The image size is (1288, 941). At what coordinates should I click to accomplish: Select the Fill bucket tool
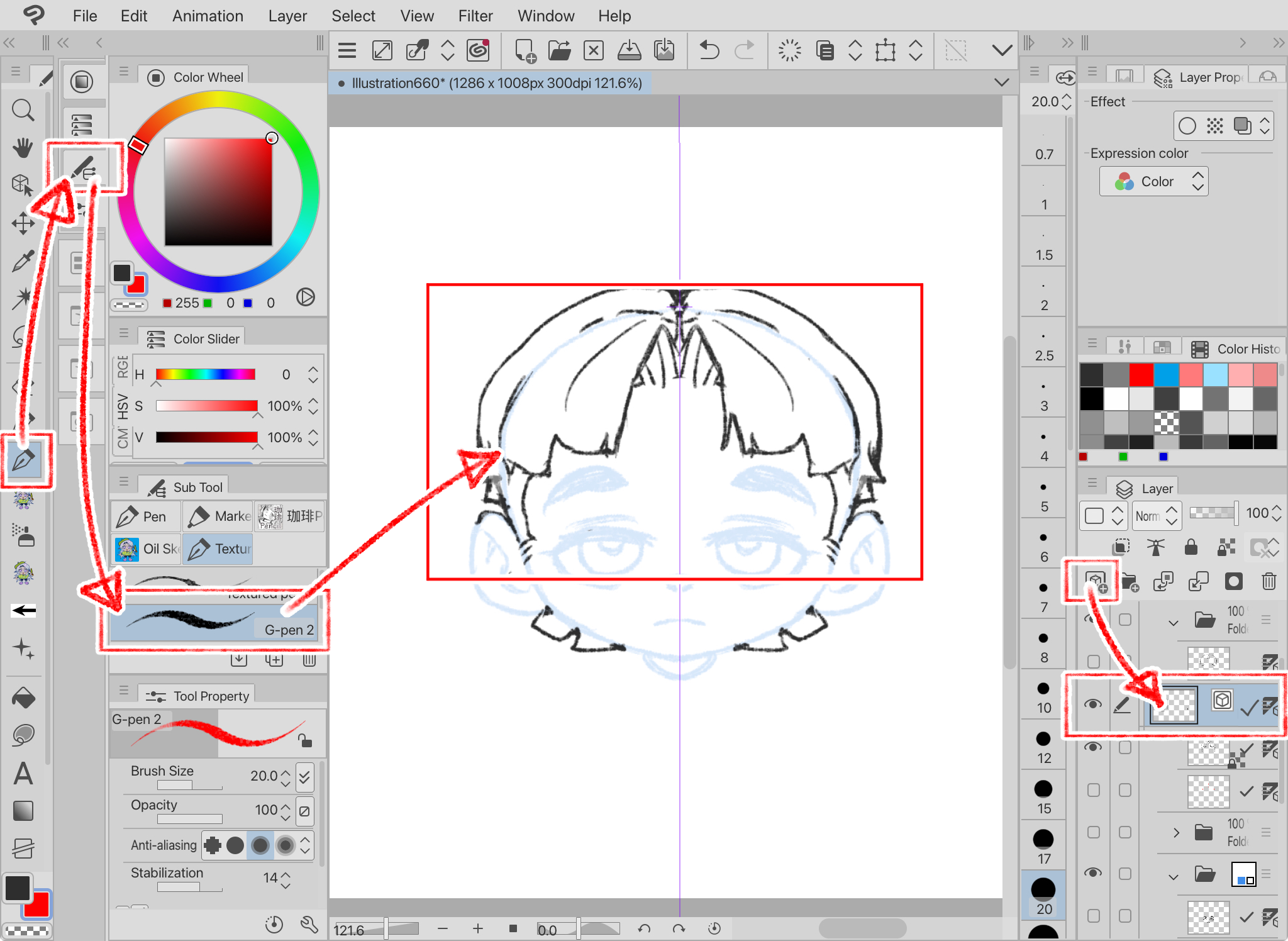coord(23,698)
